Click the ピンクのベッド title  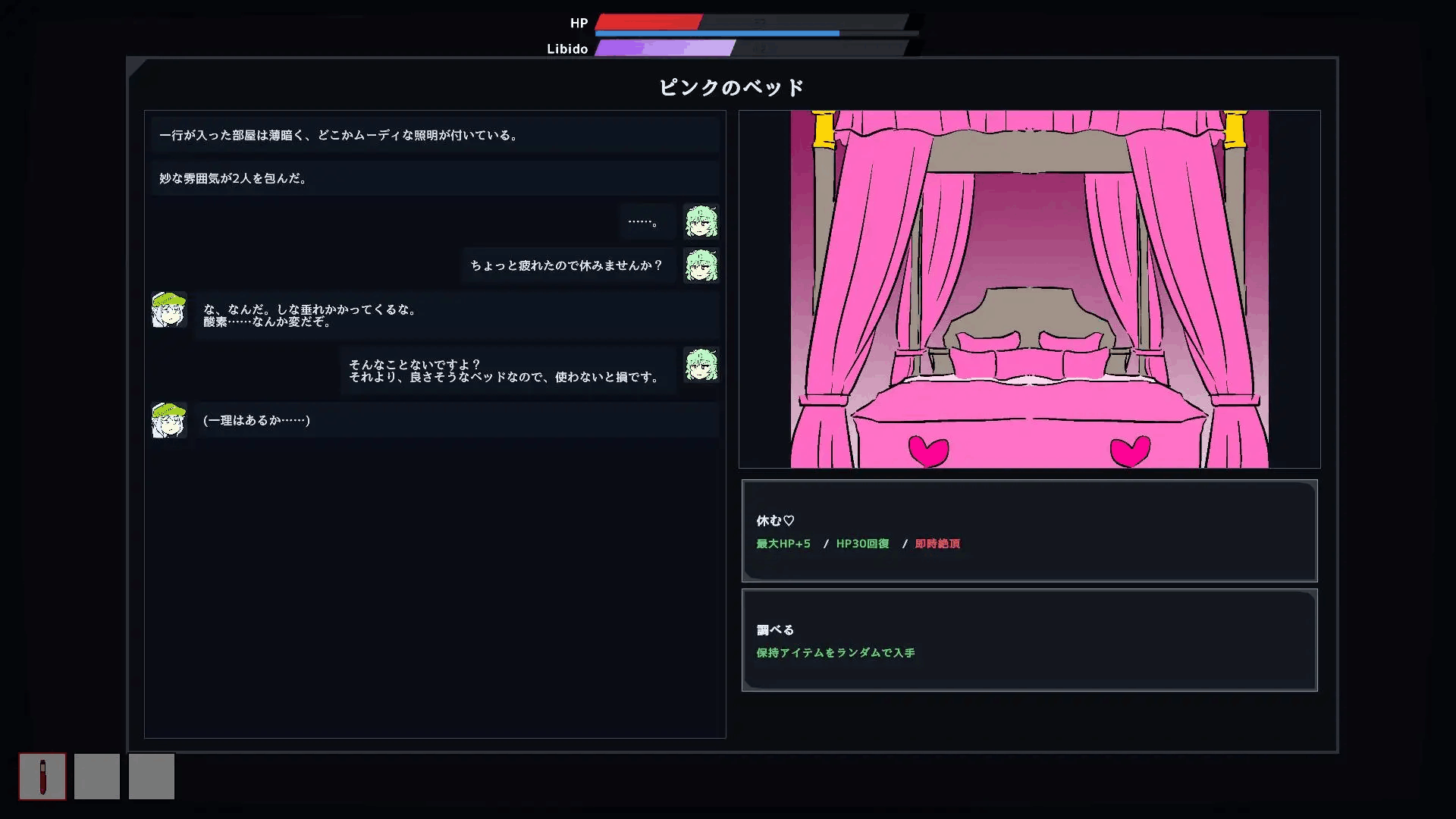[732, 87]
